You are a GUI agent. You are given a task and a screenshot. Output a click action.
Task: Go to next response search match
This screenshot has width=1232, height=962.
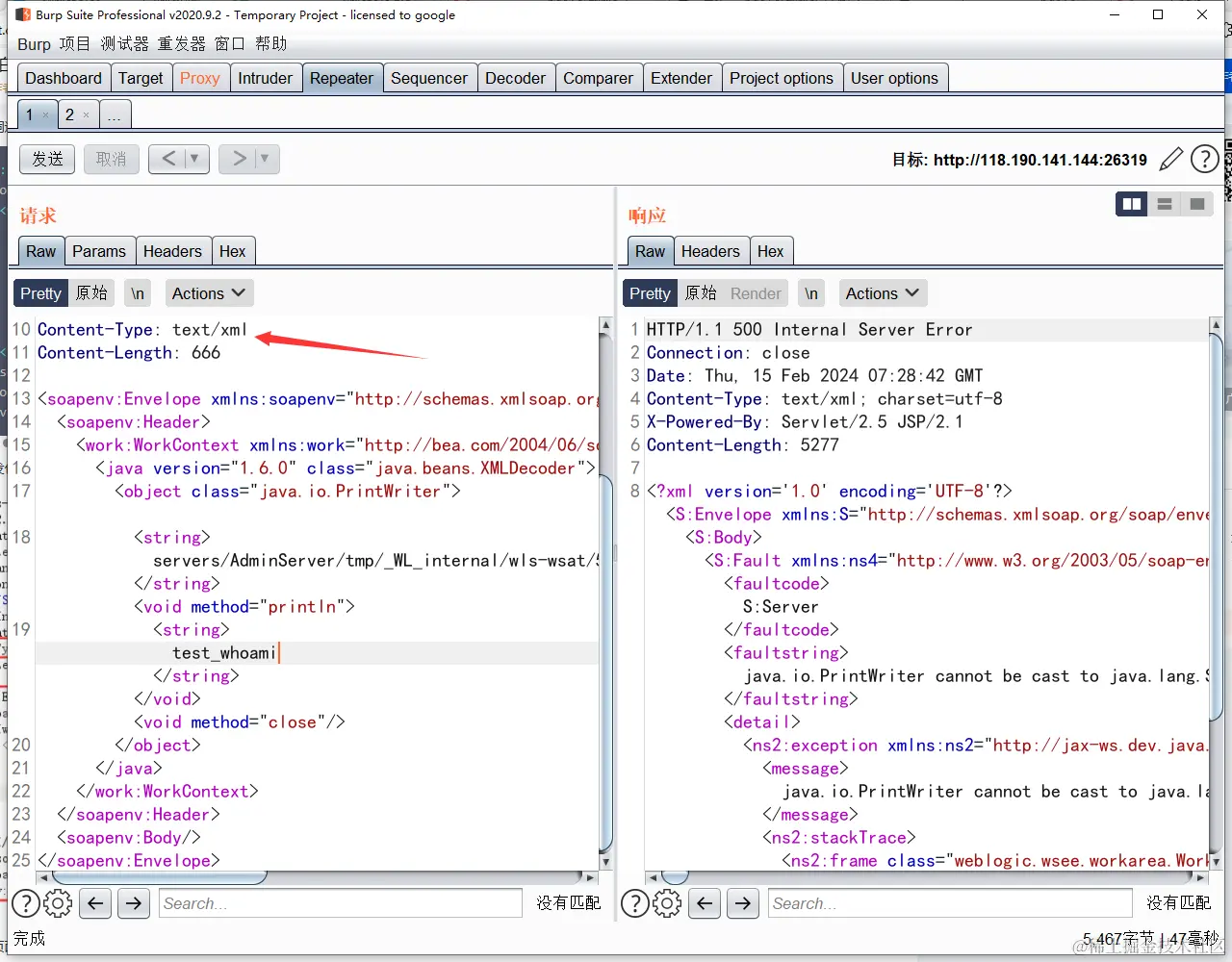coord(743,903)
